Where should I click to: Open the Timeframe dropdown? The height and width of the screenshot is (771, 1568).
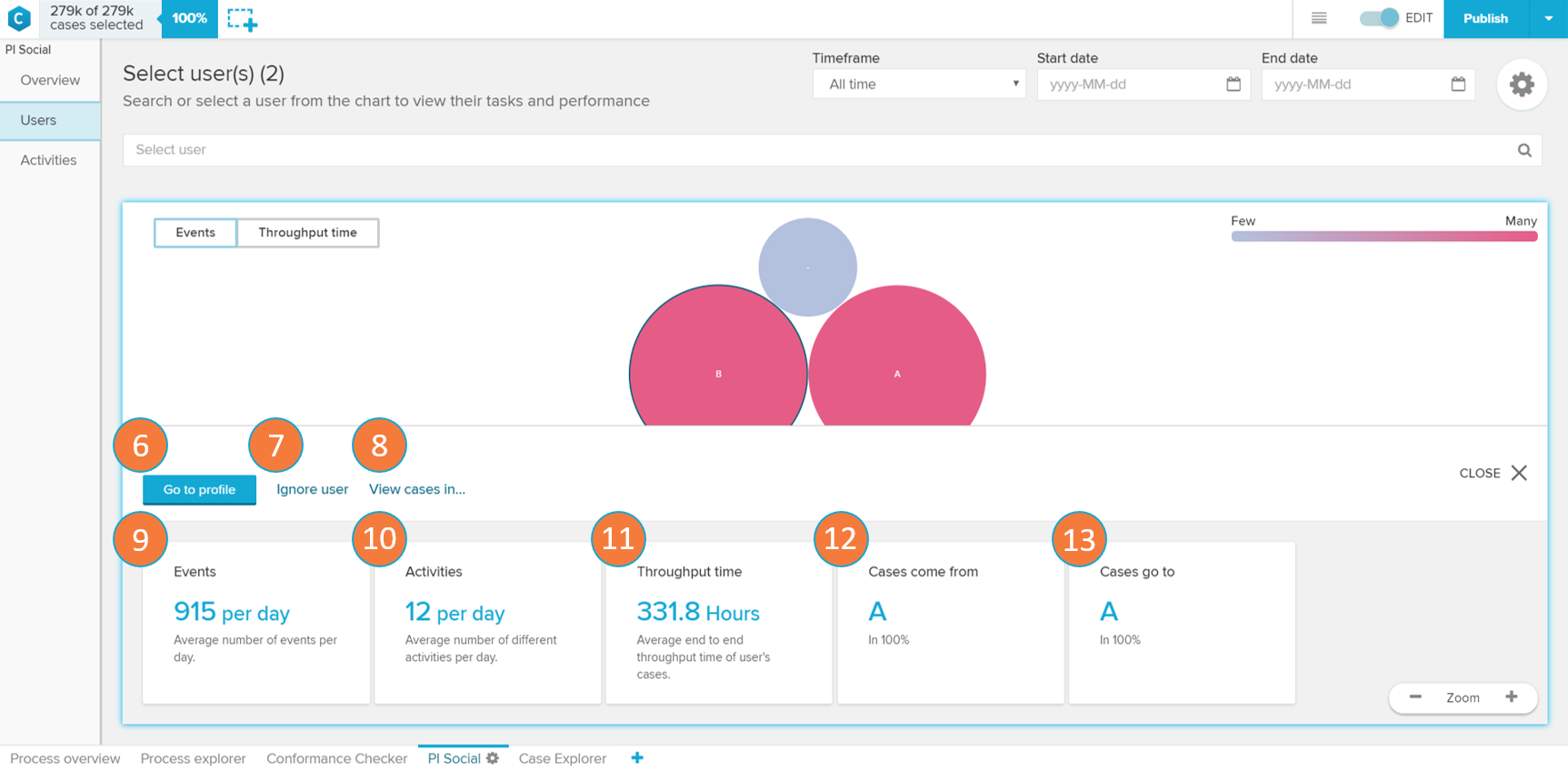click(919, 85)
